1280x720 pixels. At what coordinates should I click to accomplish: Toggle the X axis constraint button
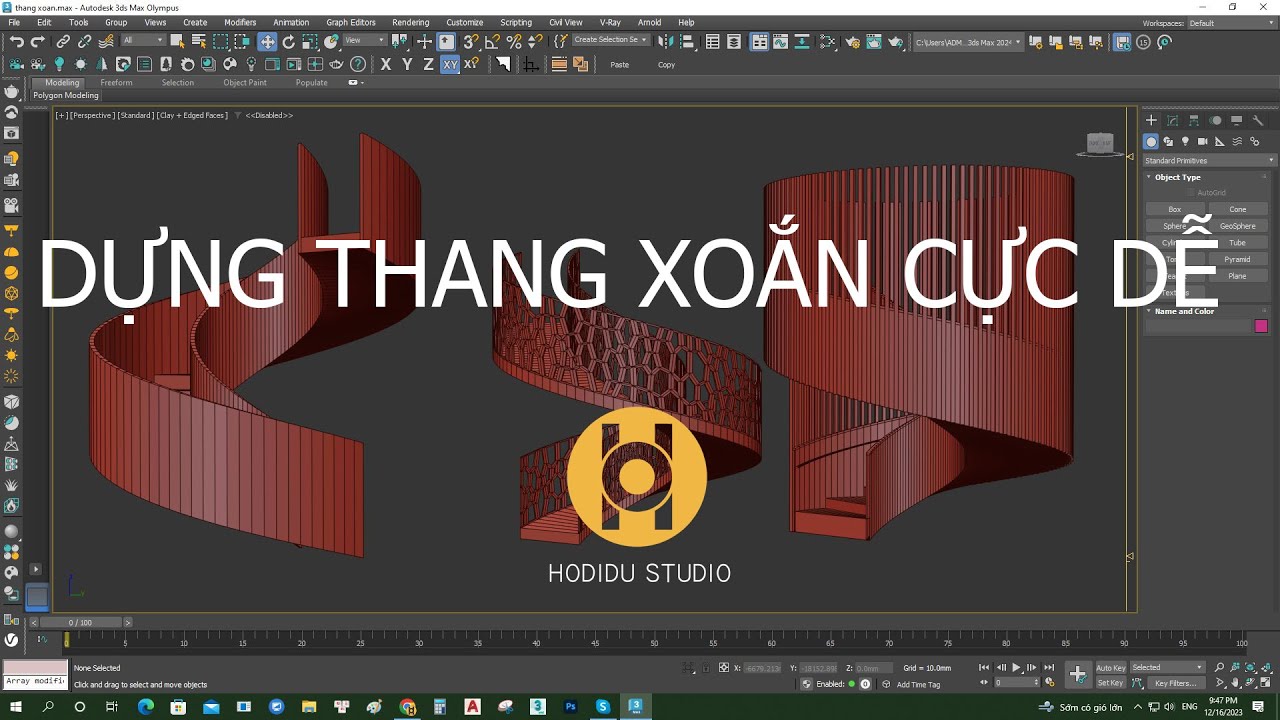click(x=386, y=64)
